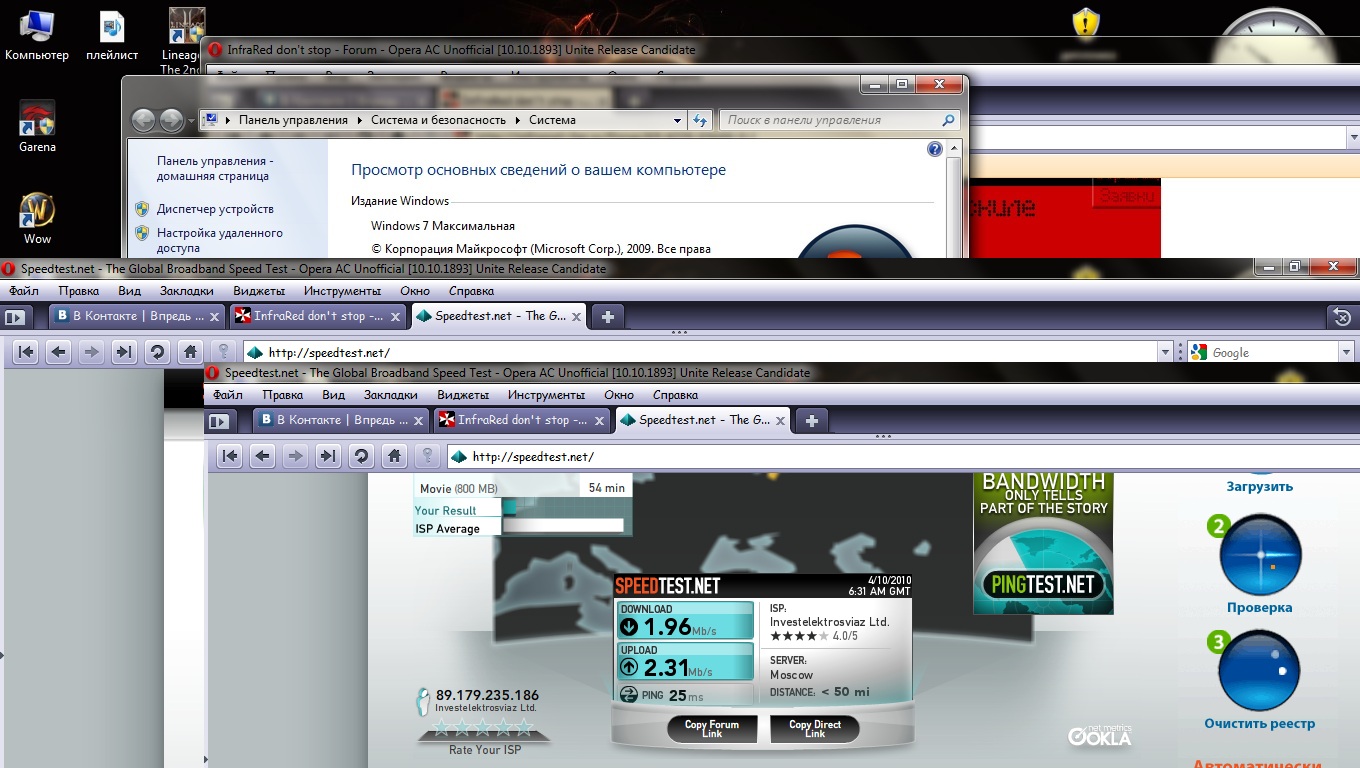1360x768 pixels.
Task: Open new tab in rear Opera window
Action: [x=607, y=316]
